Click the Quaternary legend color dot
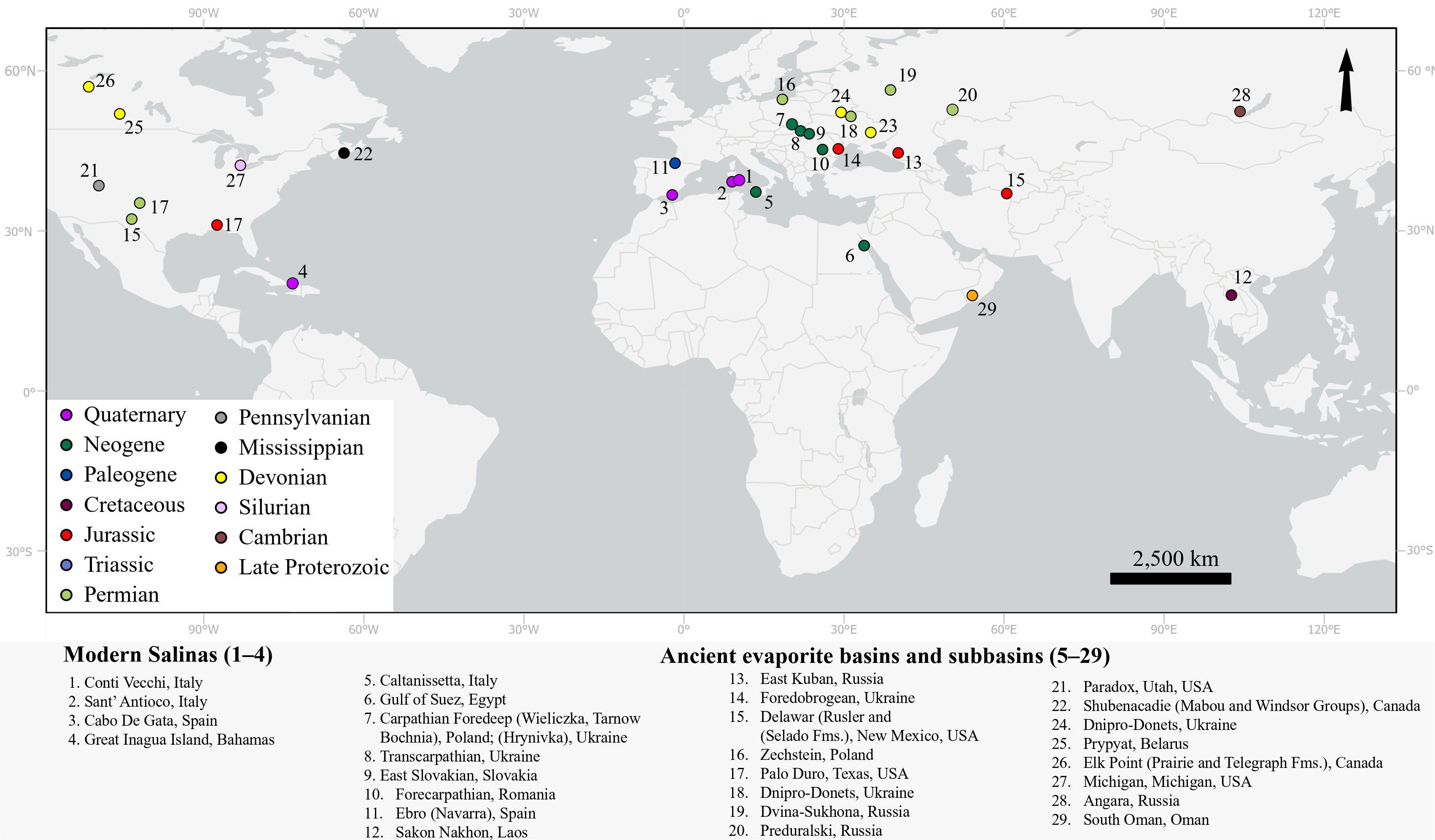Viewport: 1435px width, 840px height. coord(67,415)
